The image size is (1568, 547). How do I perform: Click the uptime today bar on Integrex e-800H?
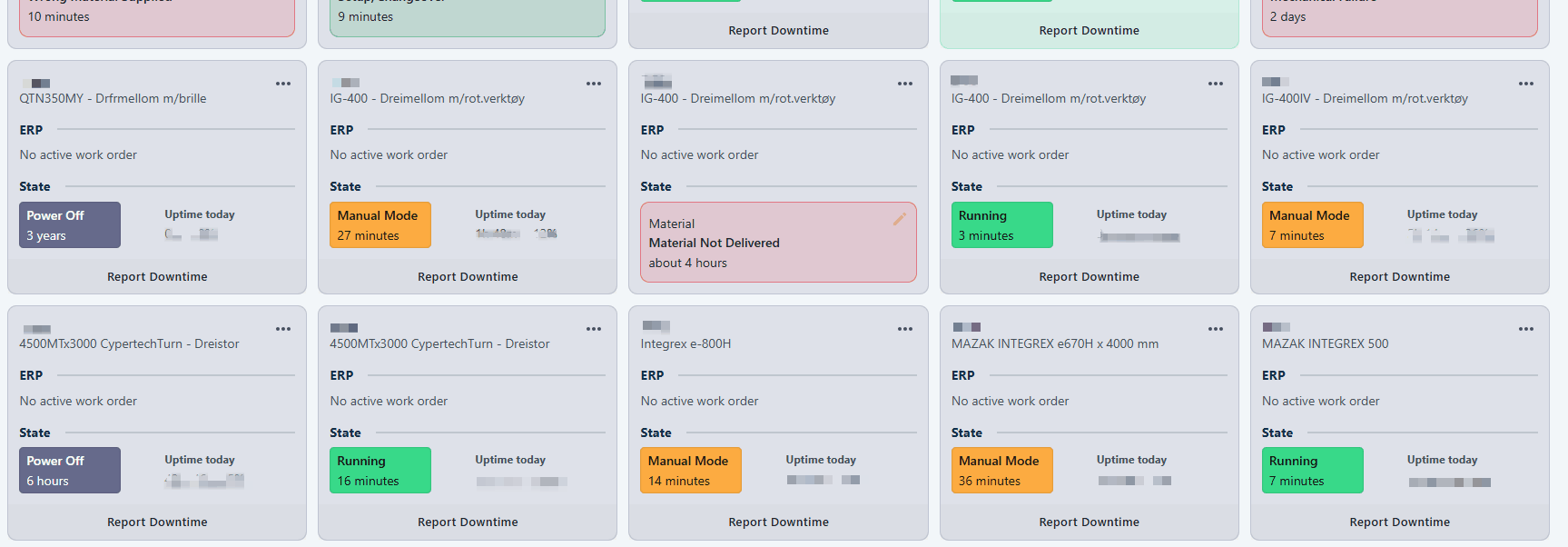(823, 480)
